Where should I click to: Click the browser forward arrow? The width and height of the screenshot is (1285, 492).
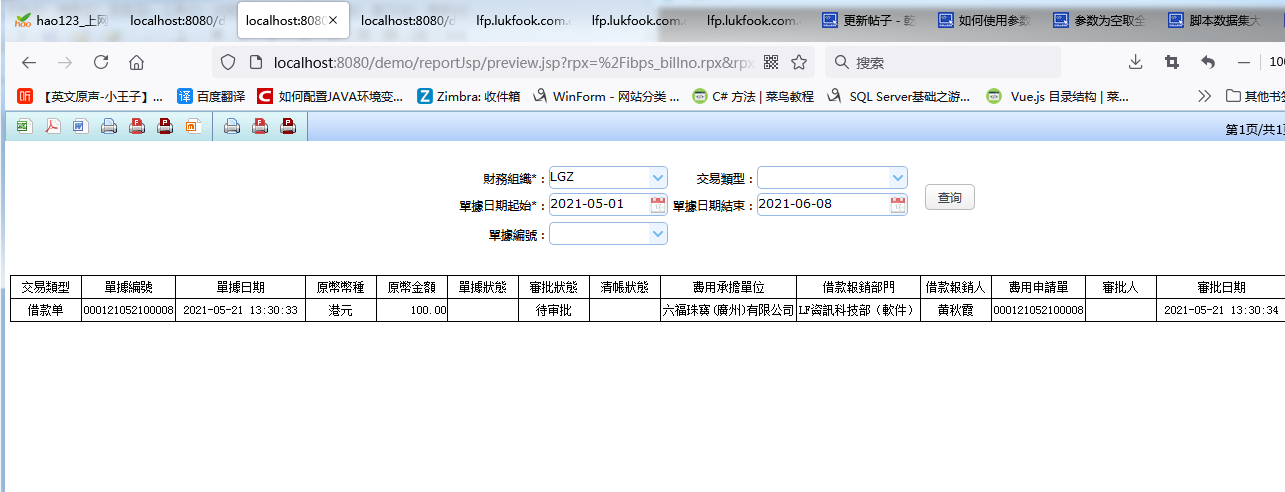[x=65, y=62]
